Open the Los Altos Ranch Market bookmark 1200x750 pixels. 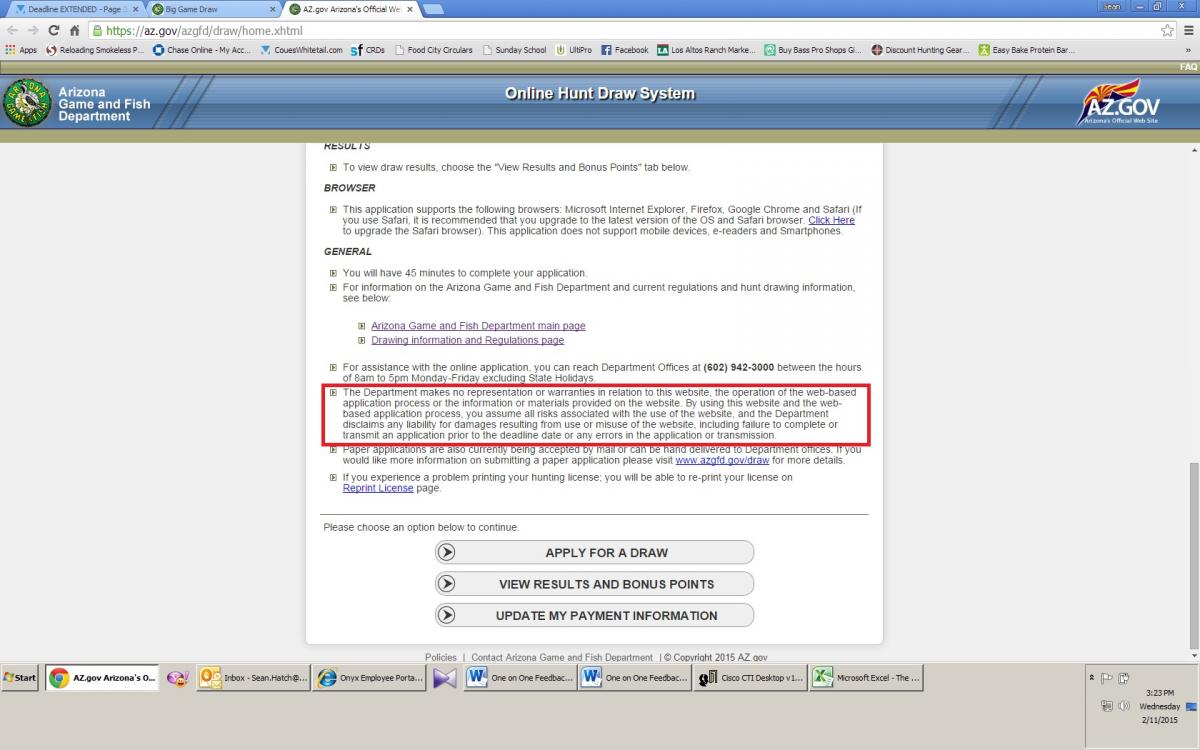tap(707, 49)
